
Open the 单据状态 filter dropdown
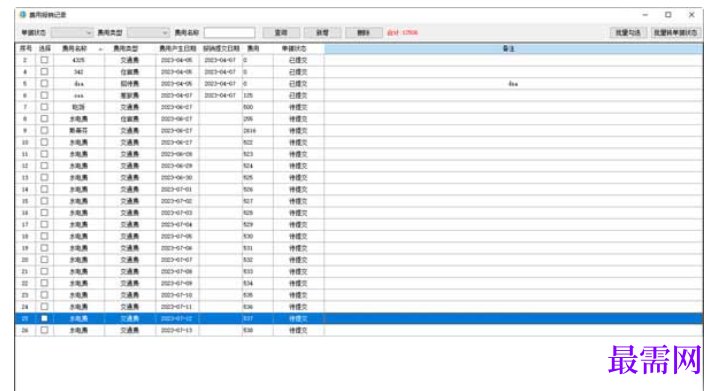point(72,33)
